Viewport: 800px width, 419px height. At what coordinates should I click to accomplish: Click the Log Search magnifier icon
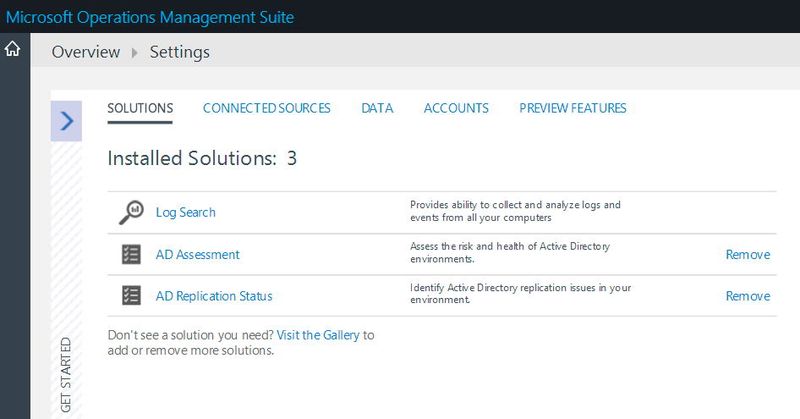pyautogui.click(x=131, y=212)
